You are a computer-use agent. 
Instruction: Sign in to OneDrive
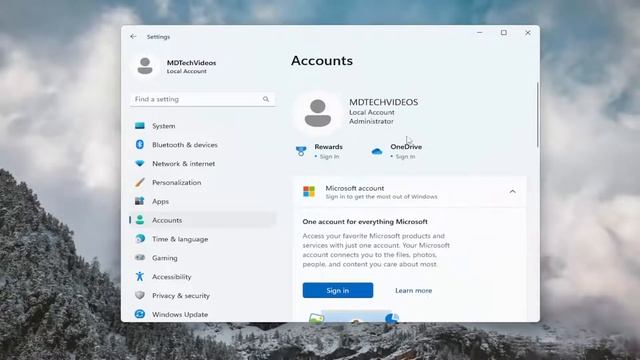point(405,156)
